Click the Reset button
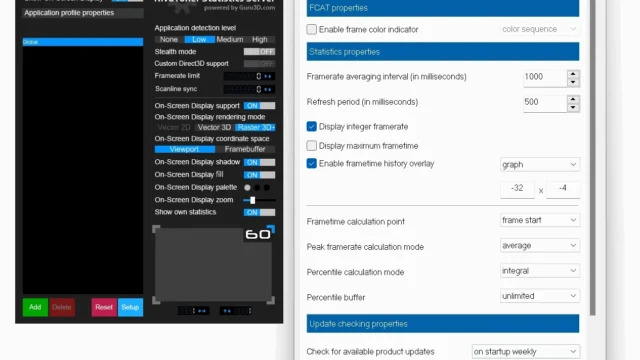Screen dimensions: 640x360 [x=104, y=307]
